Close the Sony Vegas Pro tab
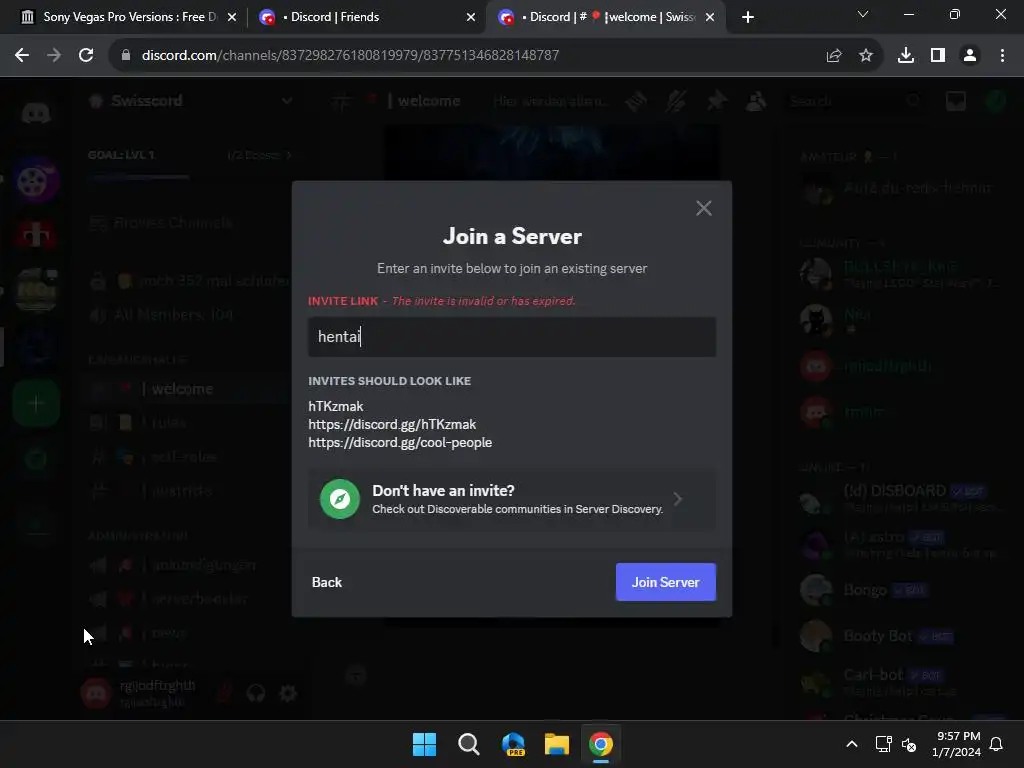 (232, 17)
